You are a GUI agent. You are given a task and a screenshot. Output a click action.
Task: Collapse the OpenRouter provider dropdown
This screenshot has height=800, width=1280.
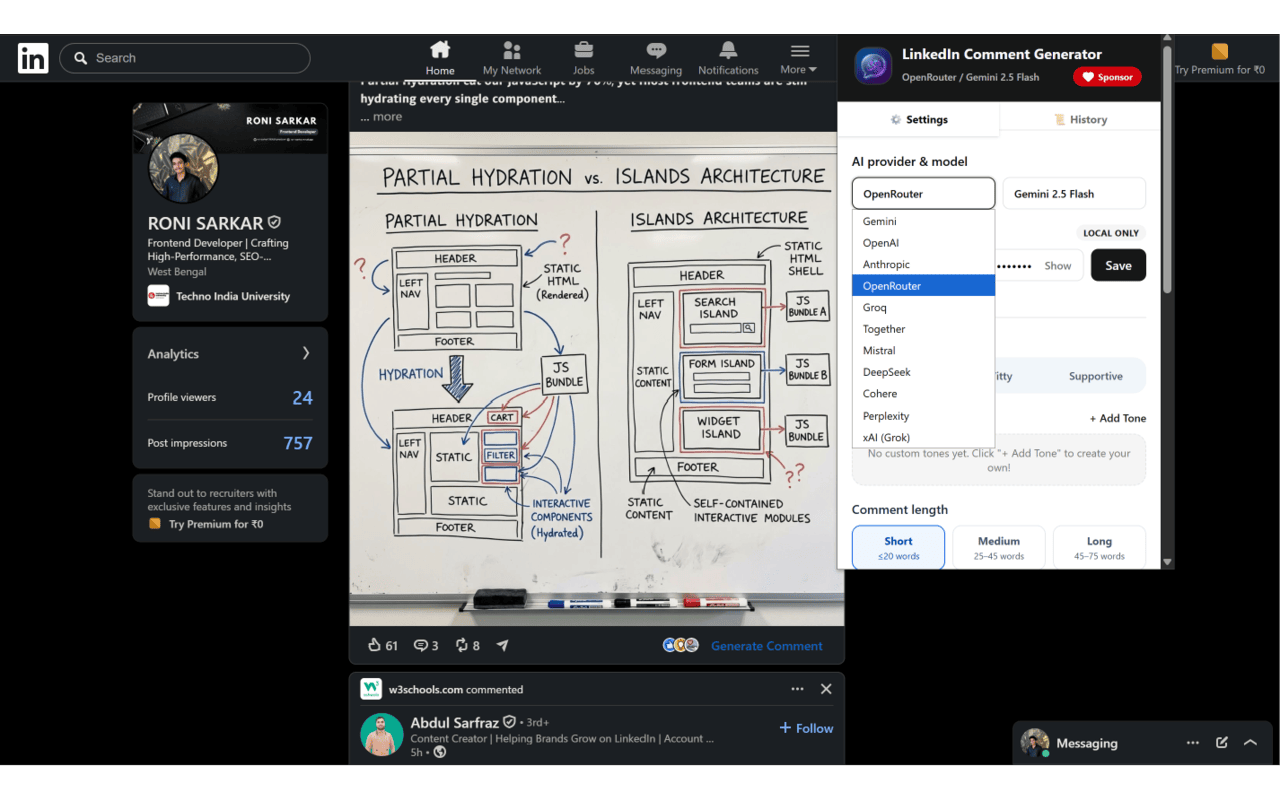click(x=924, y=194)
